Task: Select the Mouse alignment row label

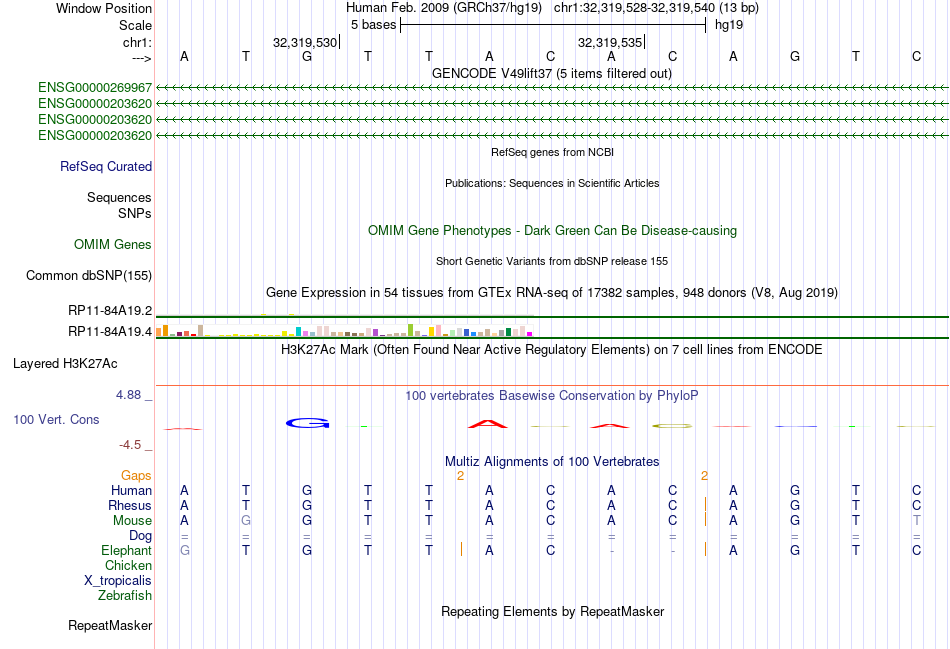Action: point(132,521)
